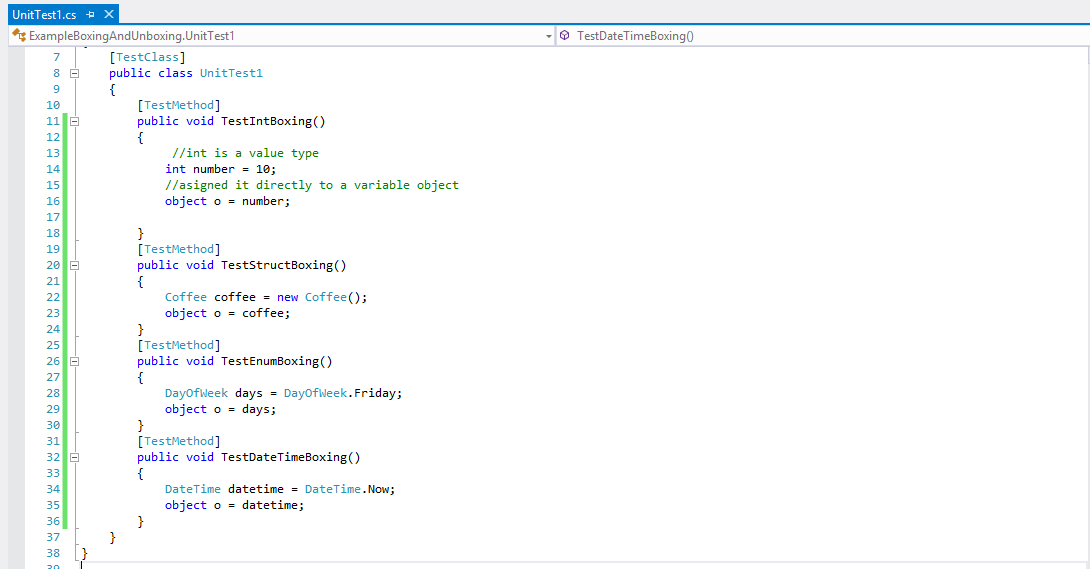Click the comment '//asigned it directly to a variable object'
The image size is (1090, 569).
point(311,185)
